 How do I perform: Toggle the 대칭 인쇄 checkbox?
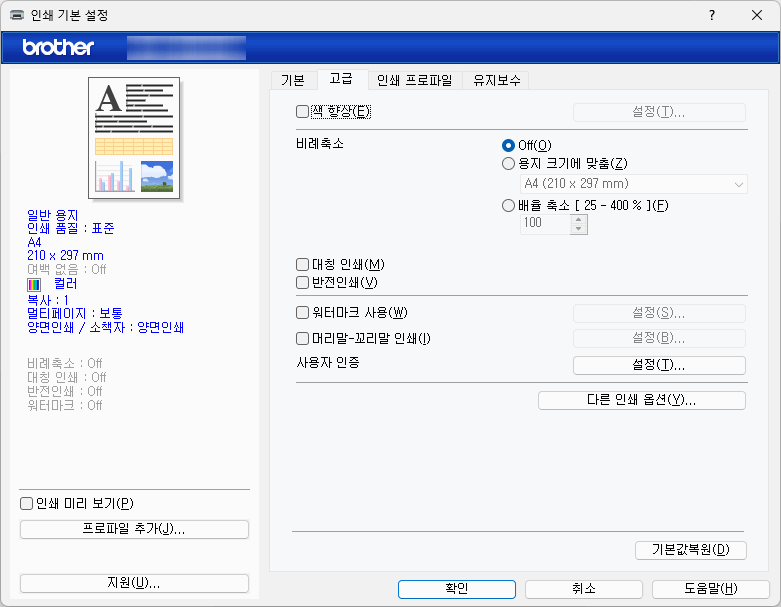303,265
